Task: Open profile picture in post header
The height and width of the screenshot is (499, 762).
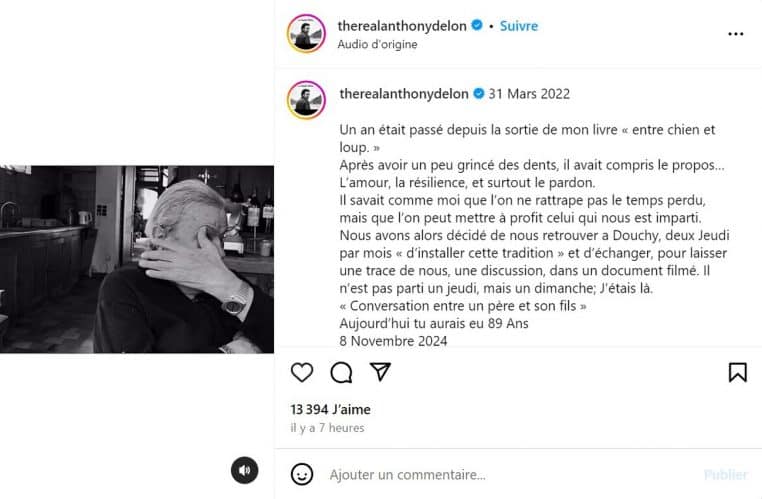Action: (x=306, y=34)
